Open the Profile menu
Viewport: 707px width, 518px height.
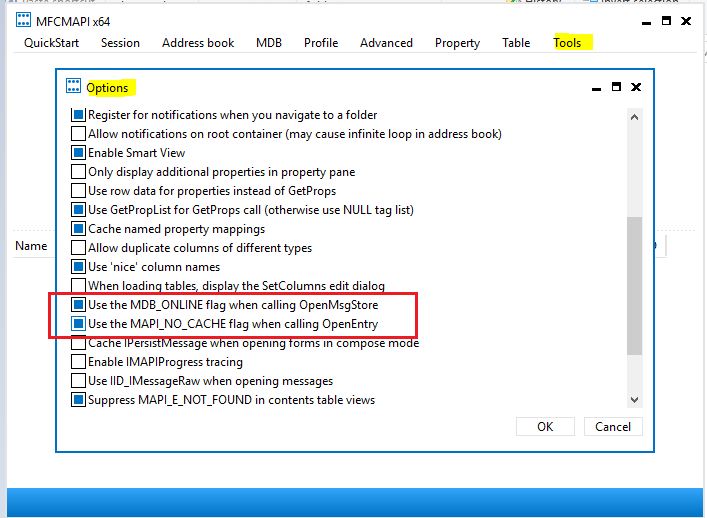tap(321, 43)
